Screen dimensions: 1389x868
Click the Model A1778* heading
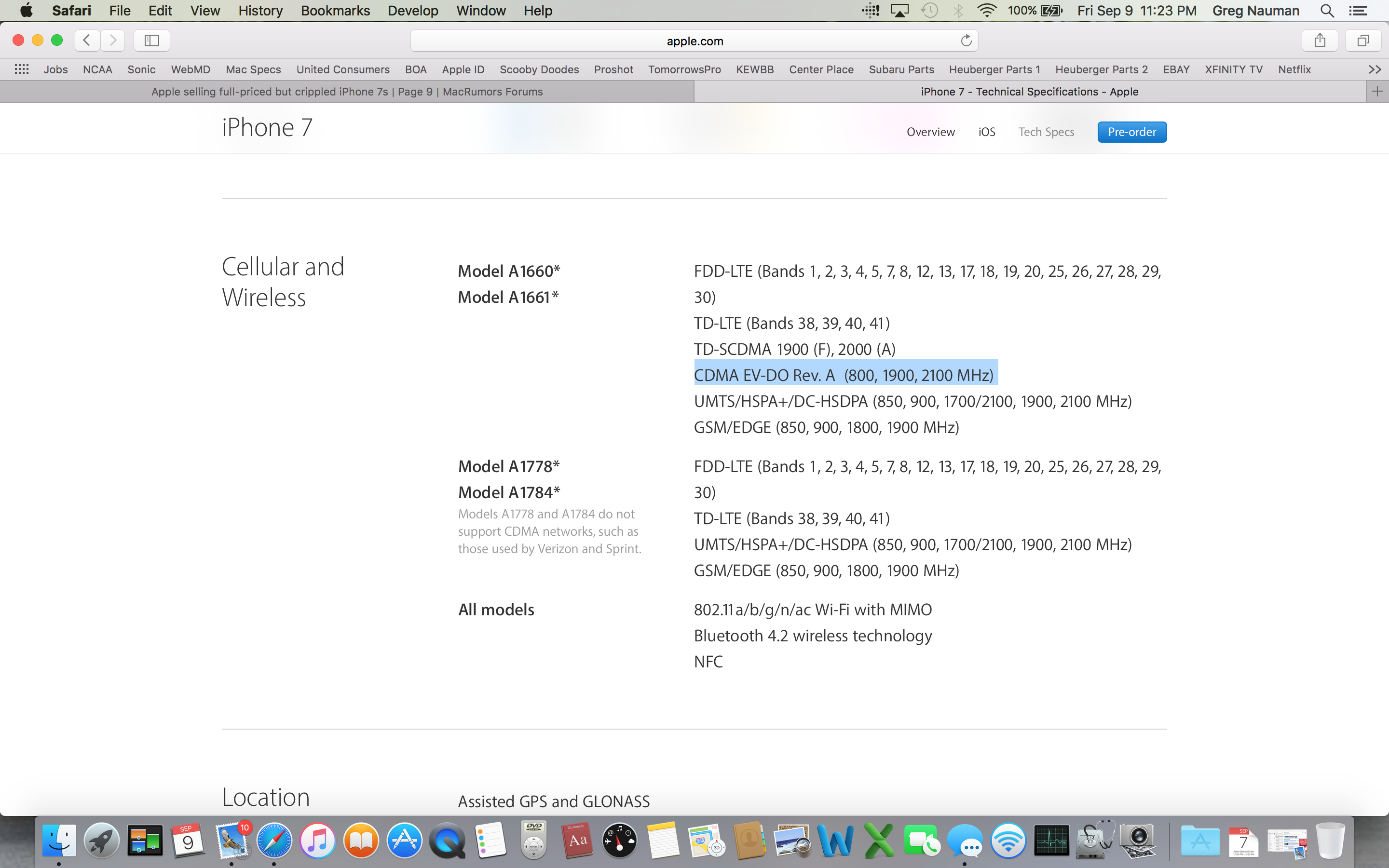click(x=508, y=466)
